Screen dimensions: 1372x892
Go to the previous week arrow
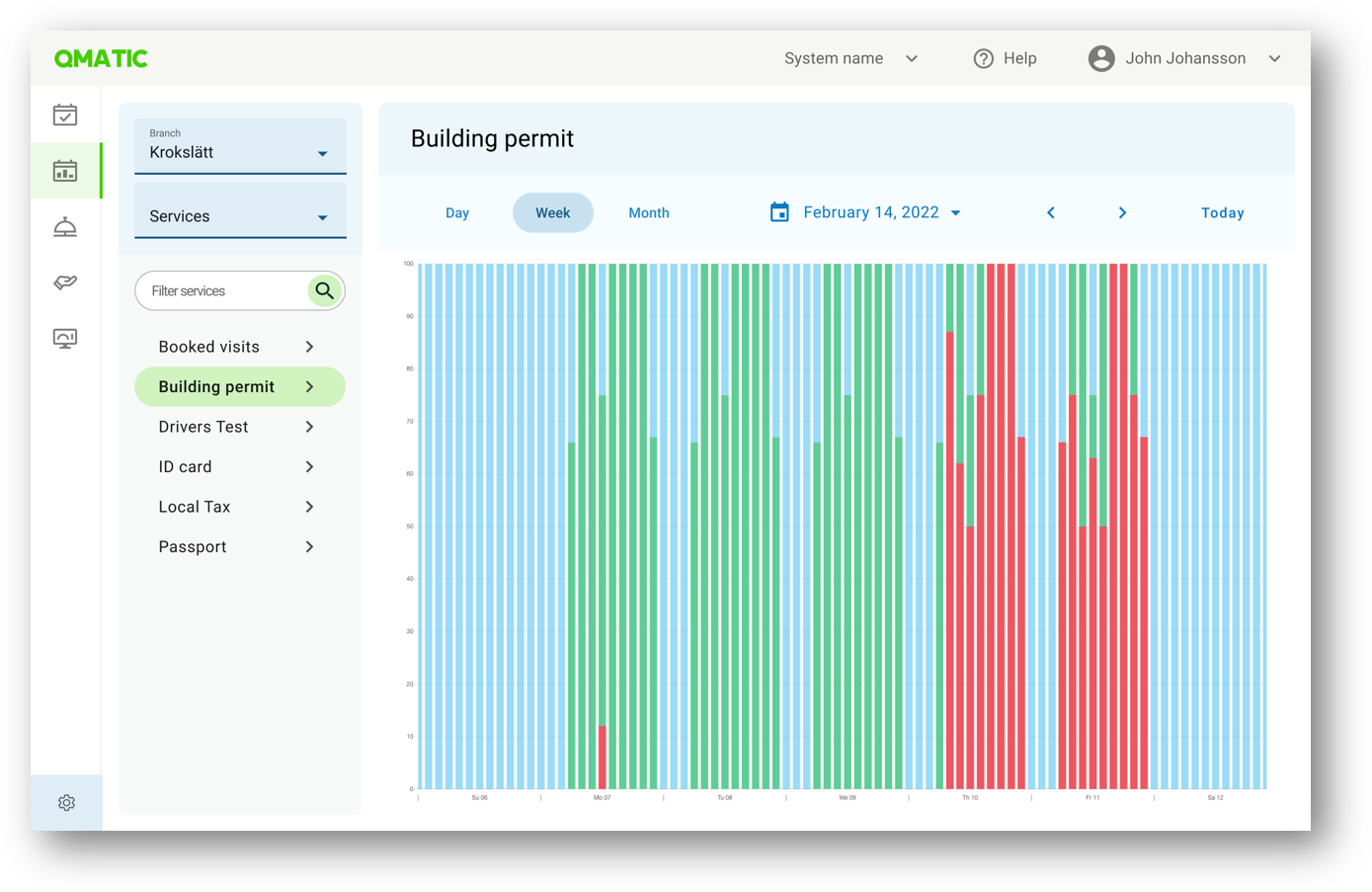(x=1051, y=213)
